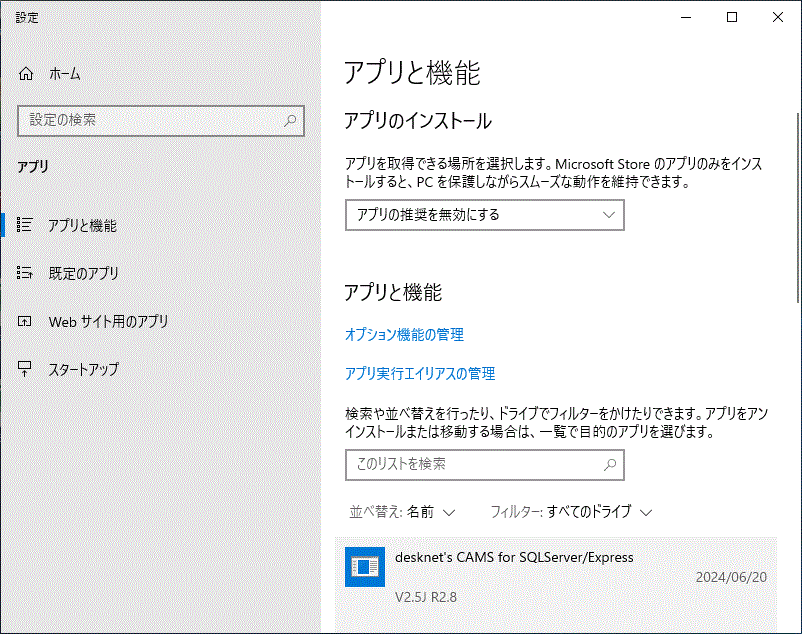Click the vertical scrollbar on right

797,208
